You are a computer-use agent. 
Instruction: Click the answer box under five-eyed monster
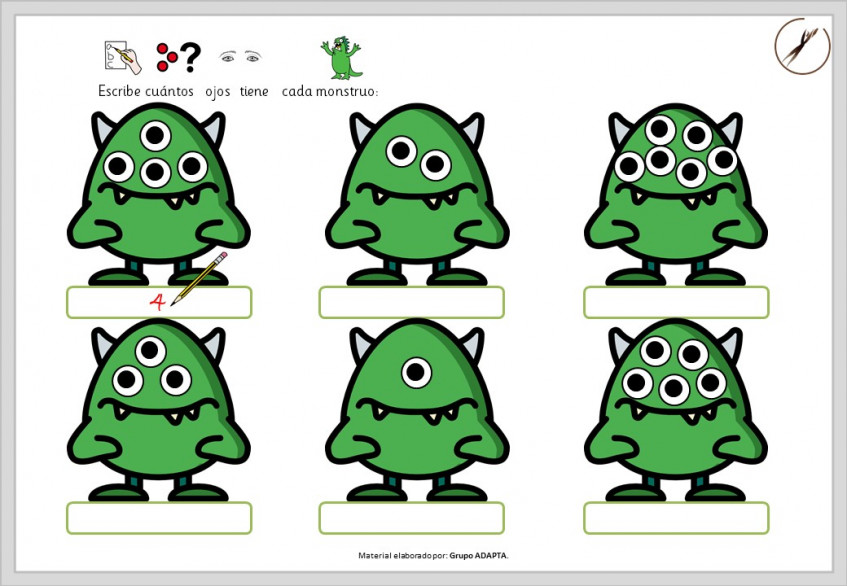click(x=676, y=518)
